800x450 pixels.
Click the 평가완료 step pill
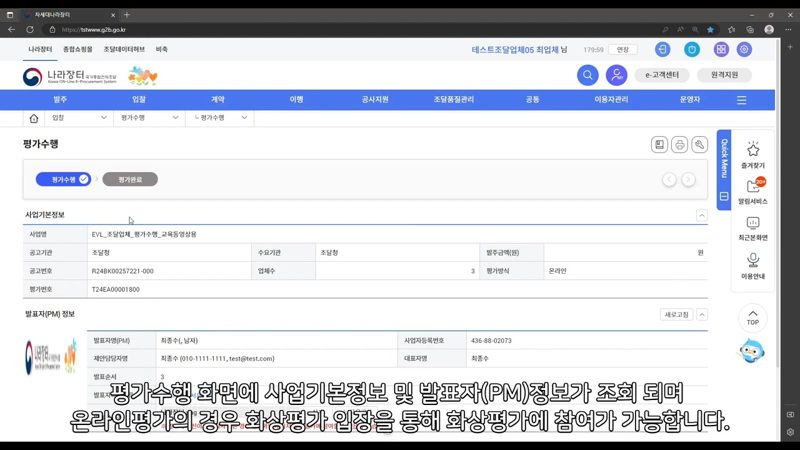tap(130, 180)
